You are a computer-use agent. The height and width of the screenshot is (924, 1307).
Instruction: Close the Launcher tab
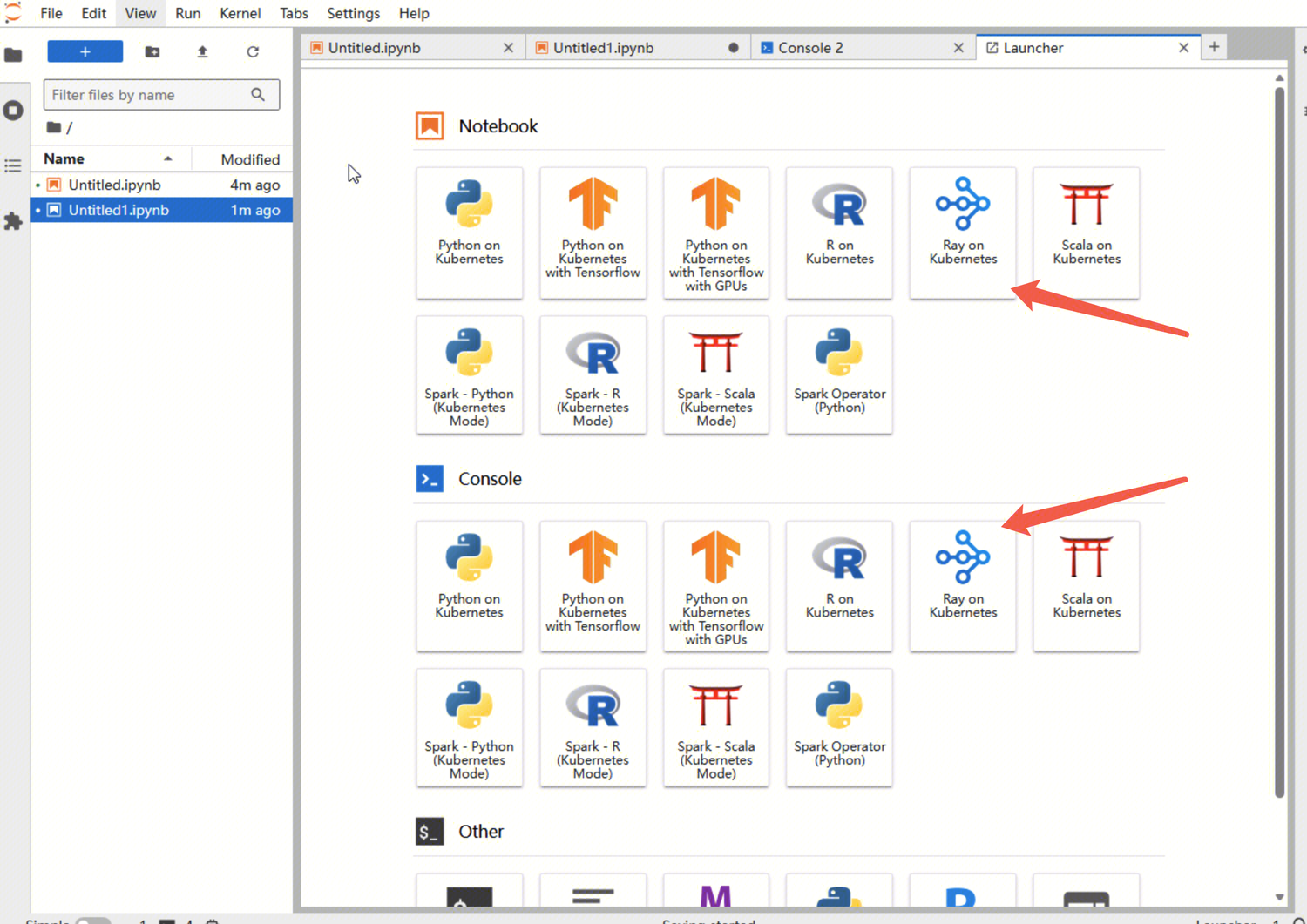point(1183,48)
